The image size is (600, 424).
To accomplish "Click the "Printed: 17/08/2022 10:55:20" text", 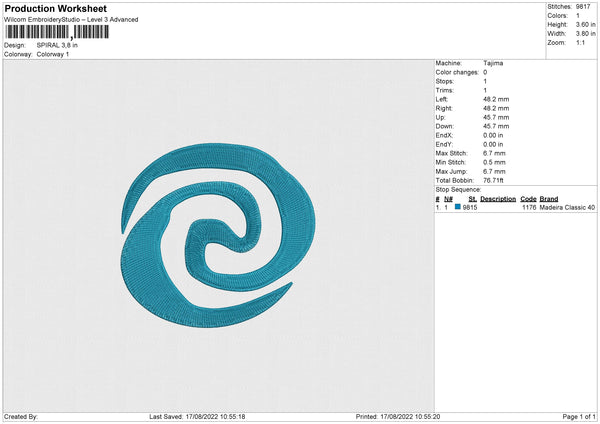I will point(398,417).
